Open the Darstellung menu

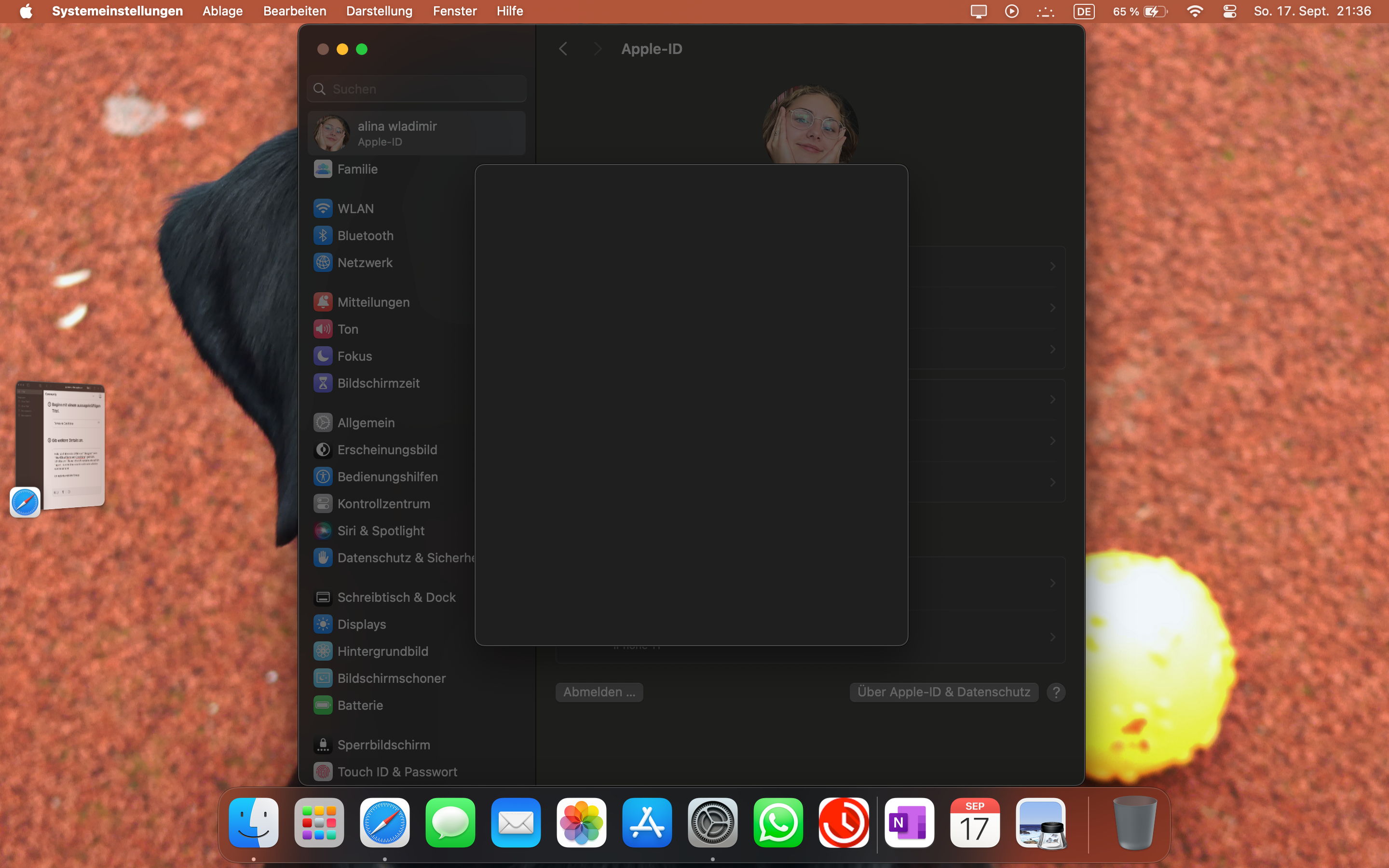click(379, 11)
